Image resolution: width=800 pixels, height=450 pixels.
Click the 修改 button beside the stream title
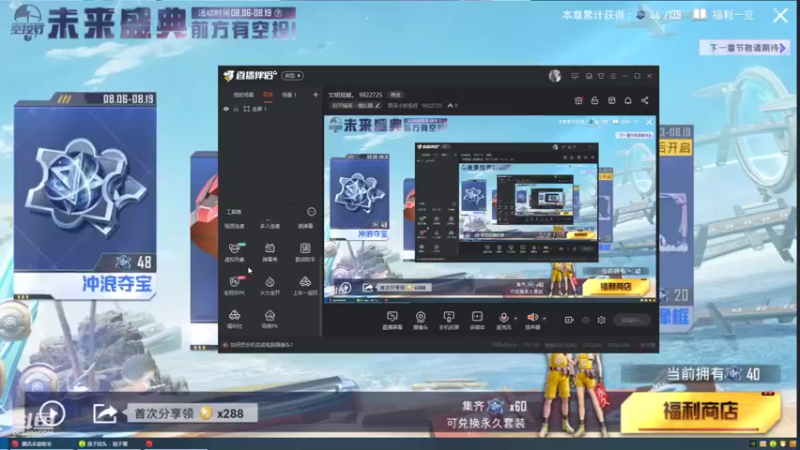pos(395,95)
